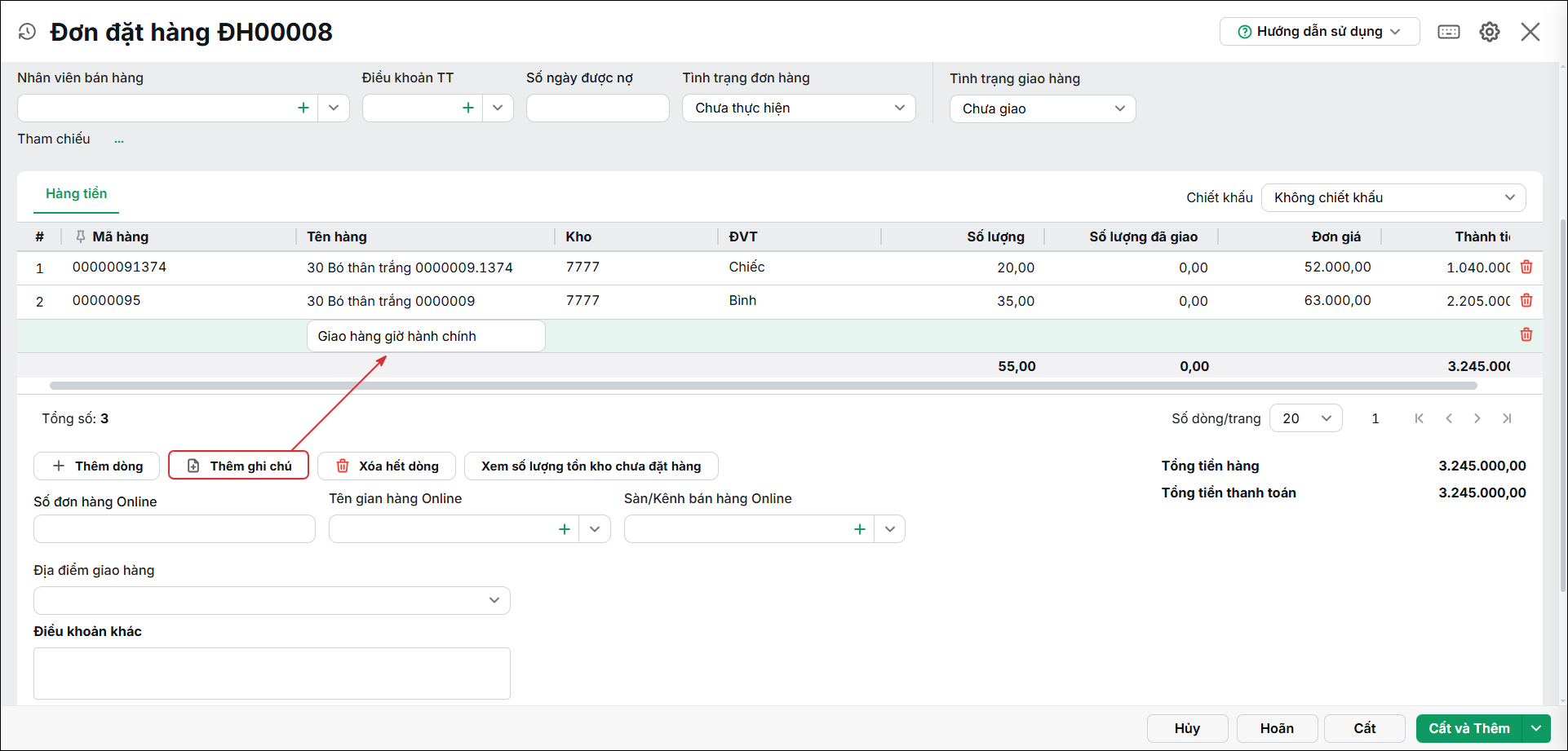Open the settings gear icon
This screenshot has height=751, width=1568.
click(x=1490, y=32)
